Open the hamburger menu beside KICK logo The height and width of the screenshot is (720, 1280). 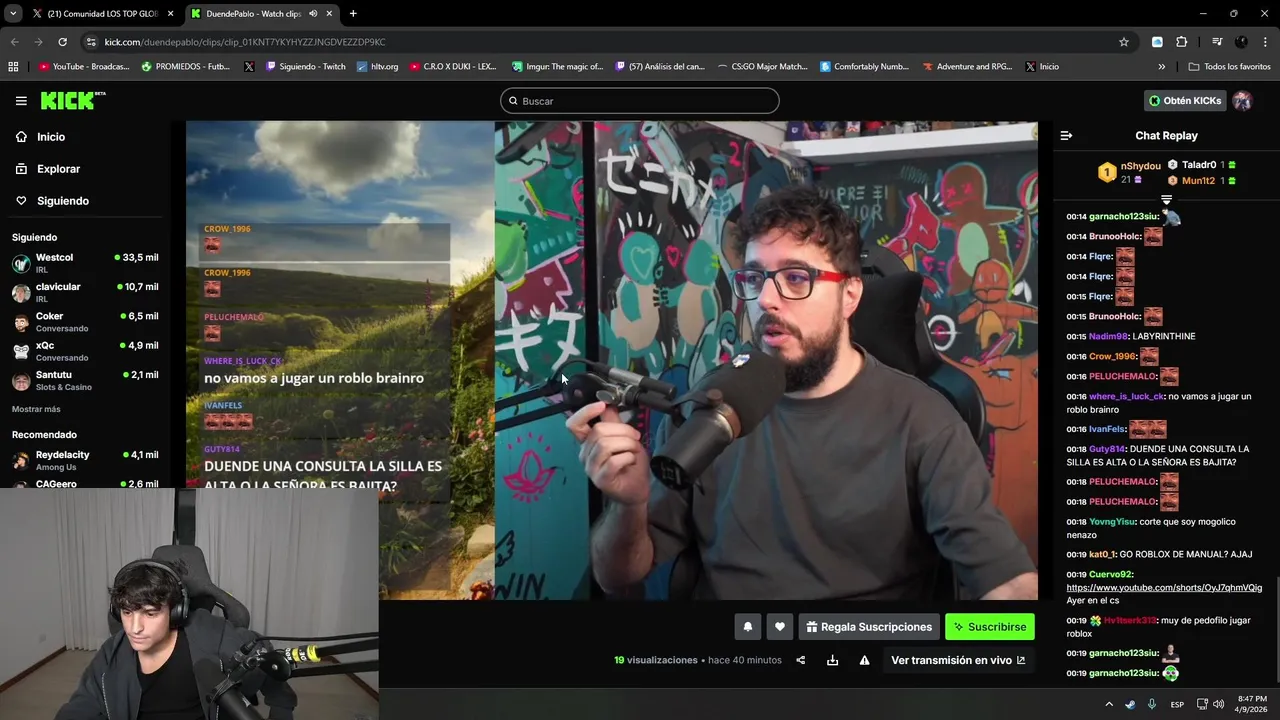[21, 101]
